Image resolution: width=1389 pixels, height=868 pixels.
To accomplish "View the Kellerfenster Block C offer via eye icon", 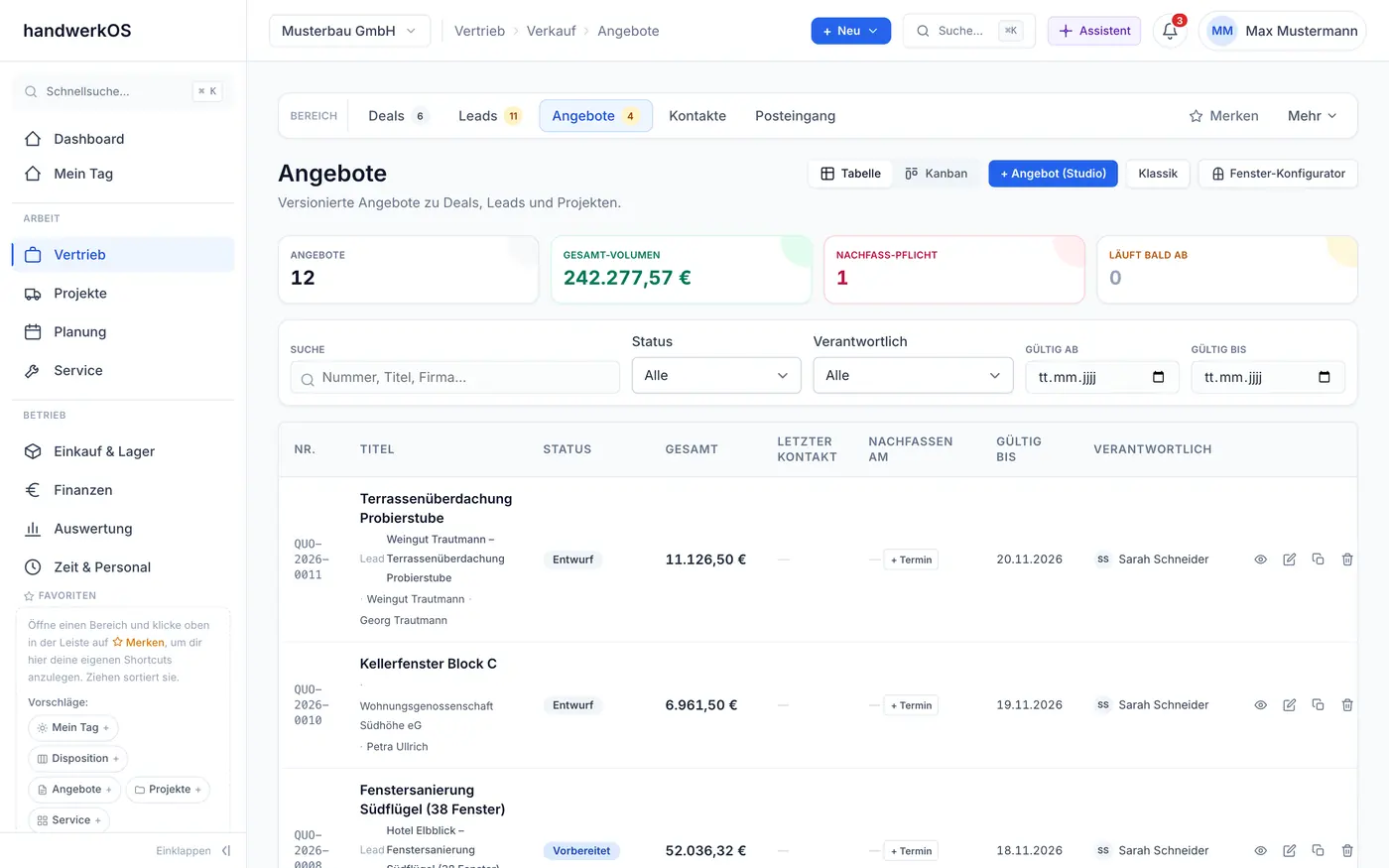I will click(1260, 705).
